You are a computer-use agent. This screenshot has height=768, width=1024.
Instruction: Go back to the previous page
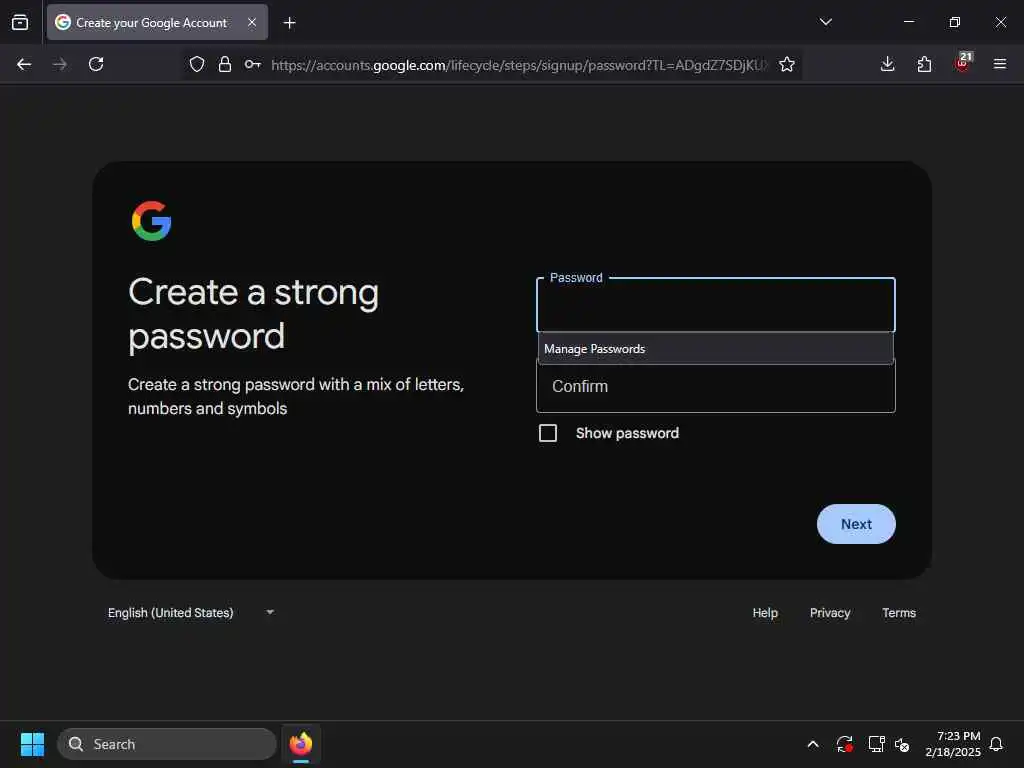[x=24, y=64]
